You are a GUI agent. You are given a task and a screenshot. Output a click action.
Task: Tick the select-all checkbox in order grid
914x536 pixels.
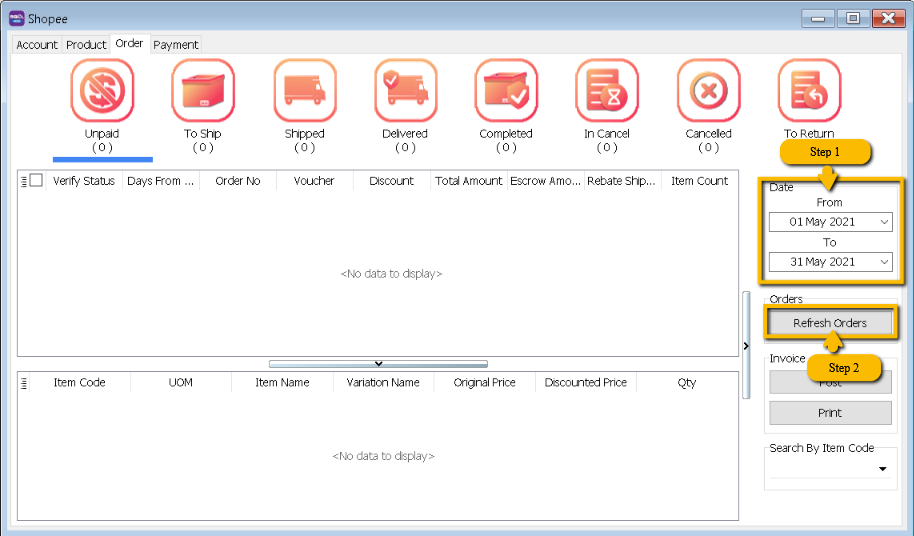[x=36, y=181]
